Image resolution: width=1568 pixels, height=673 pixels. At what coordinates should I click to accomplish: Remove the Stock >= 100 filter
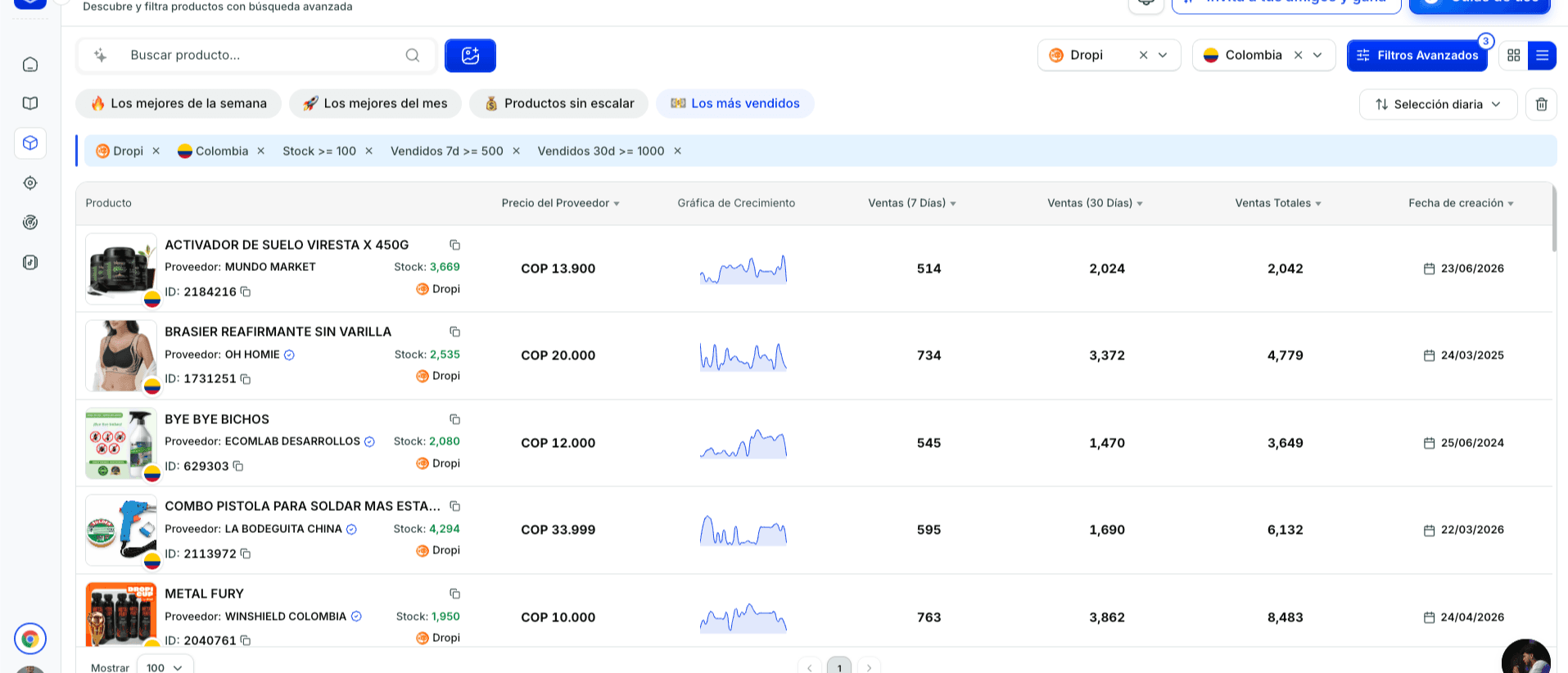click(369, 151)
